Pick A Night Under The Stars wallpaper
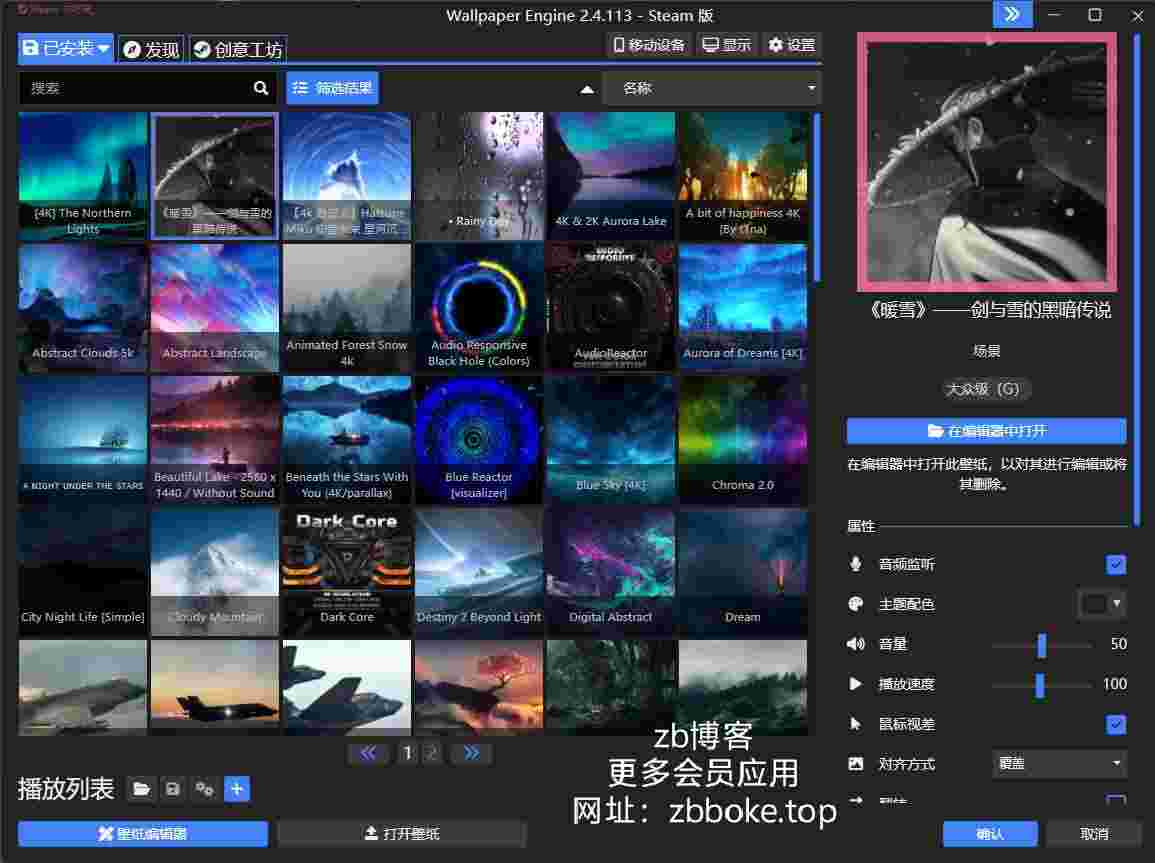This screenshot has height=863, width=1155. point(82,440)
